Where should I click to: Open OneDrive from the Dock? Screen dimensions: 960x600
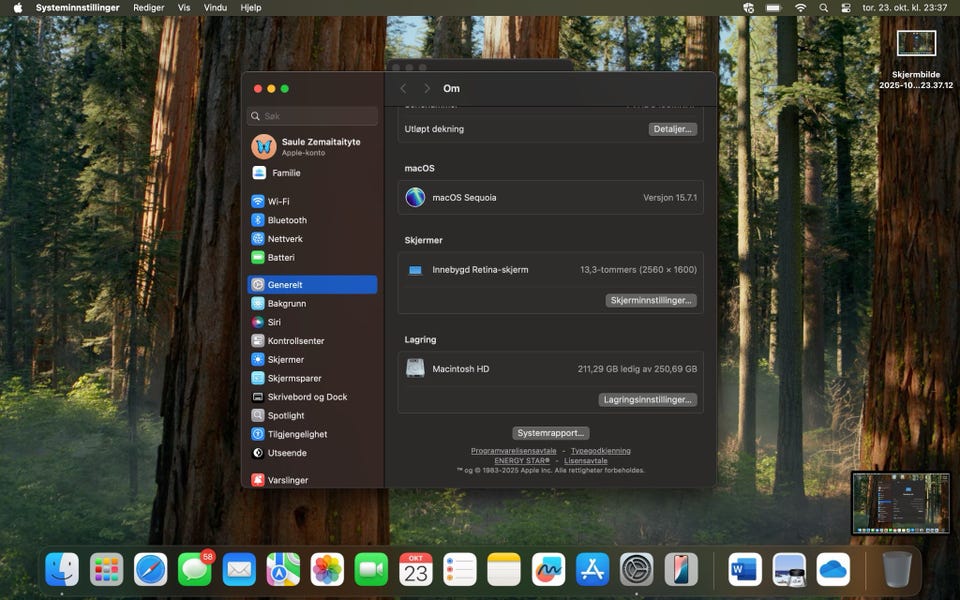click(833, 569)
